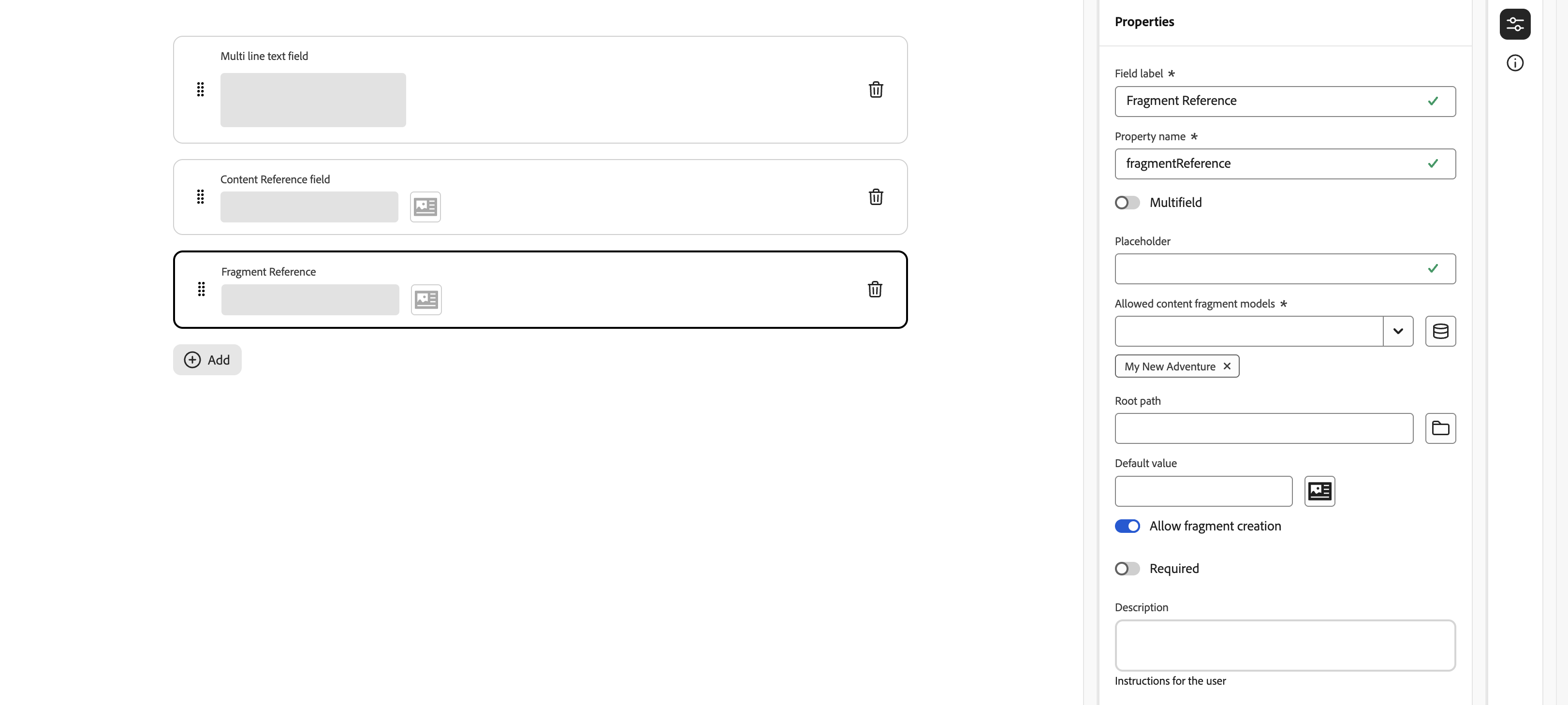Click the Add field button
The height and width of the screenshot is (705, 1568).
pyautogui.click(x=207, y=360)
